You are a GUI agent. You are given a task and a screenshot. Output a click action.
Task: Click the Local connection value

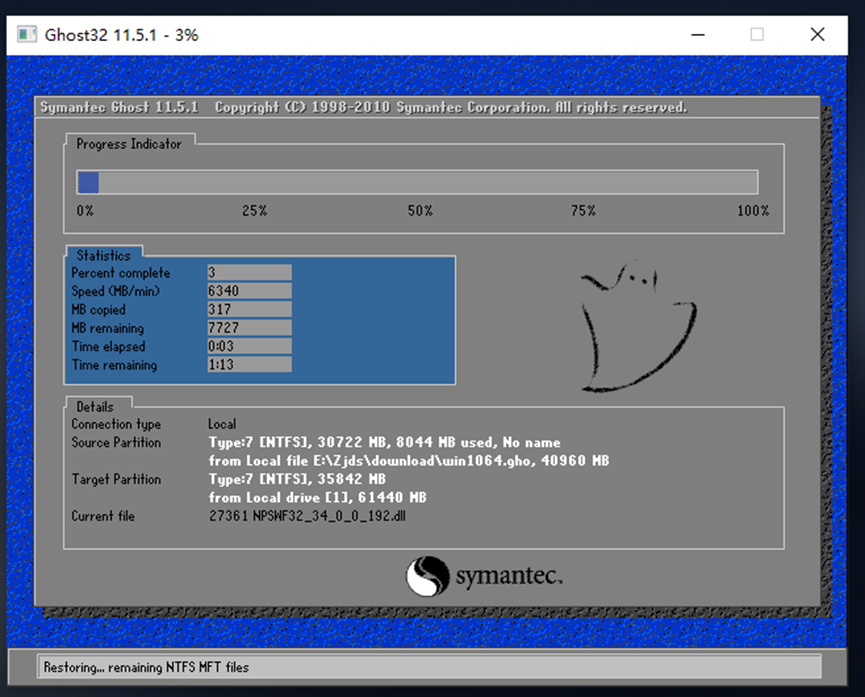click(x=222, y=424)
